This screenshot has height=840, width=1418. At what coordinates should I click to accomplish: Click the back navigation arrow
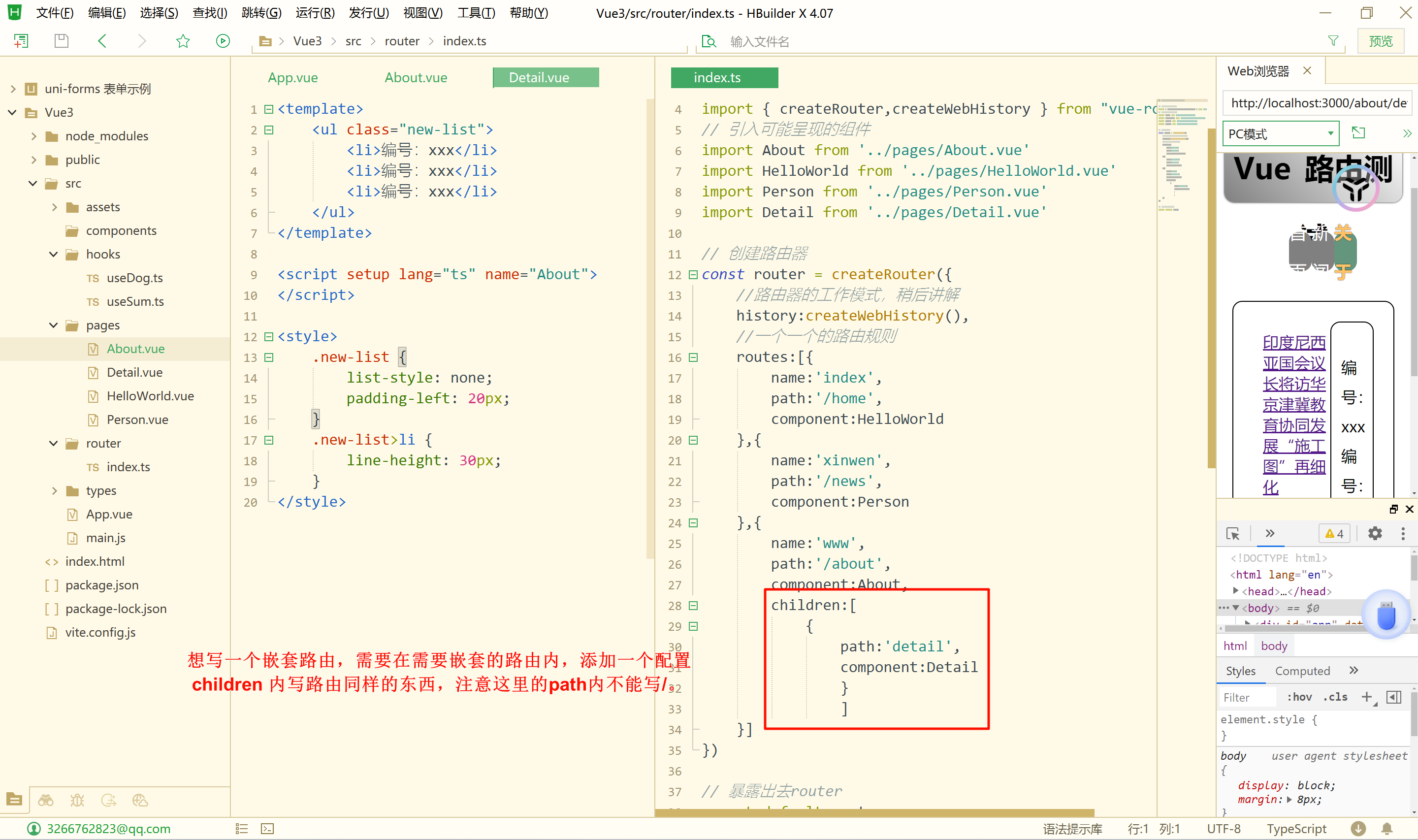pos(102,41)
